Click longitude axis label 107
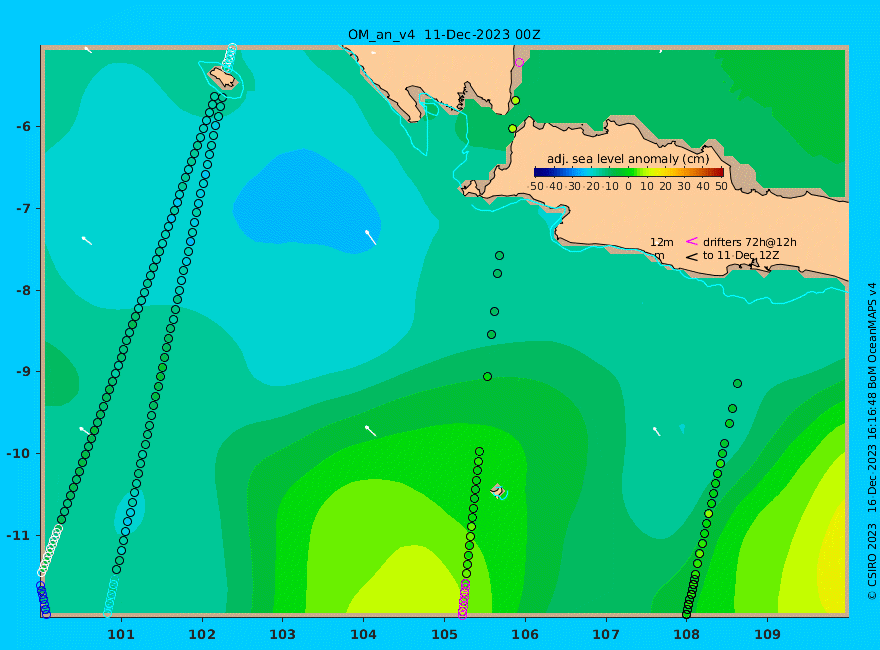Screen dimensions: 880x650 coord(606,634)
